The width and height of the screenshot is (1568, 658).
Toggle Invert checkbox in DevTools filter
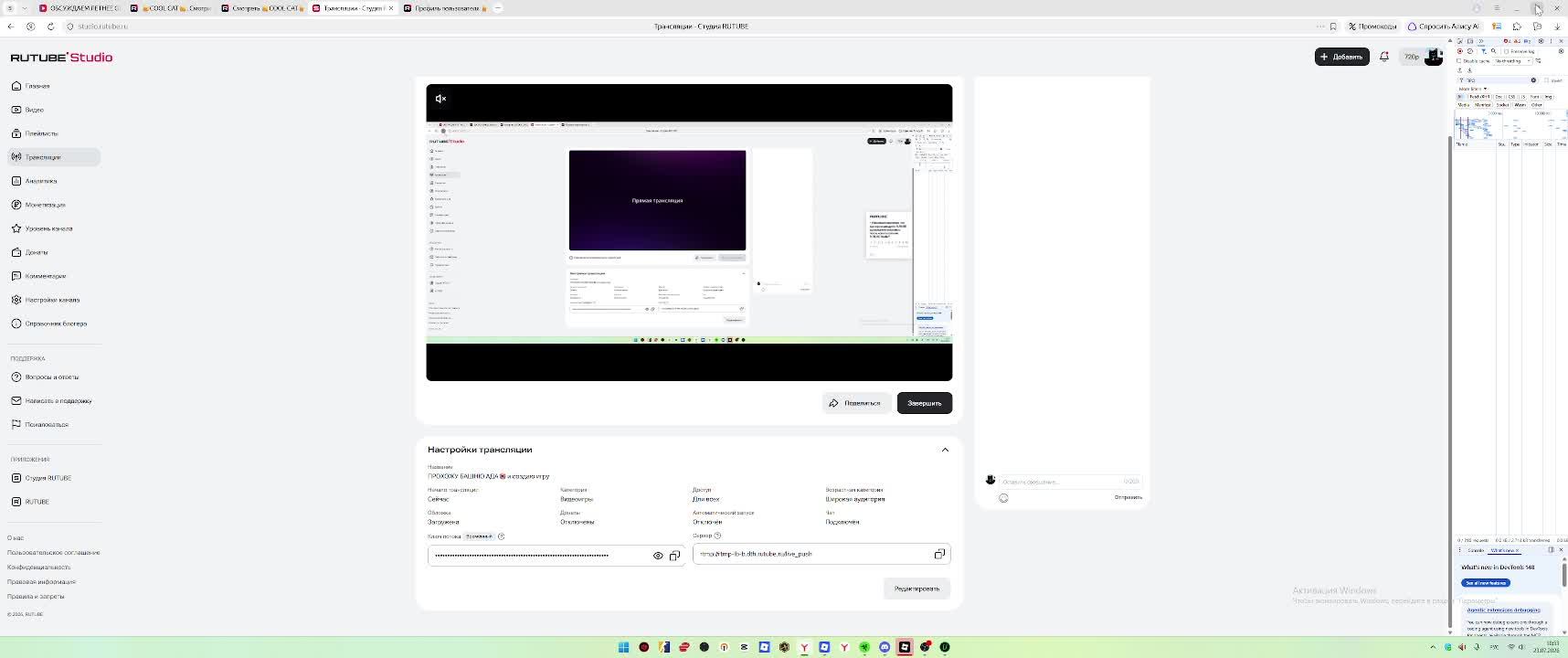[x=1546, y=80]
